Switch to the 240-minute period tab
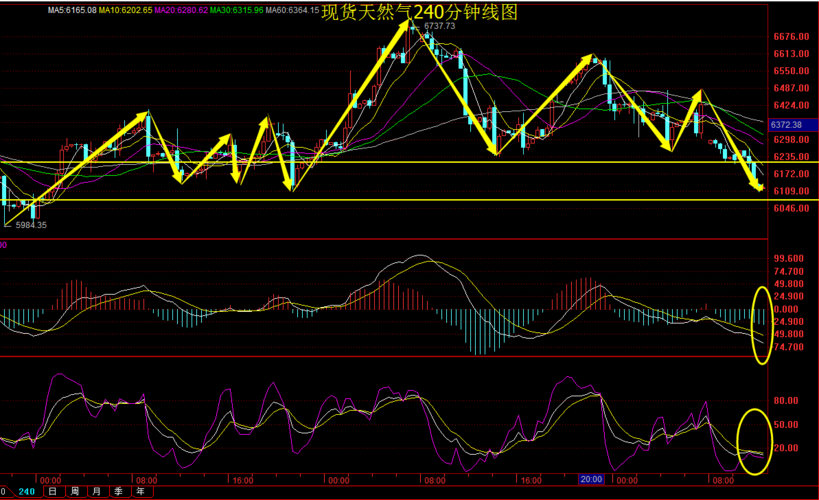The height and width of the screenshot is (500, 819). pyautogui.click(x=26, y=492)
